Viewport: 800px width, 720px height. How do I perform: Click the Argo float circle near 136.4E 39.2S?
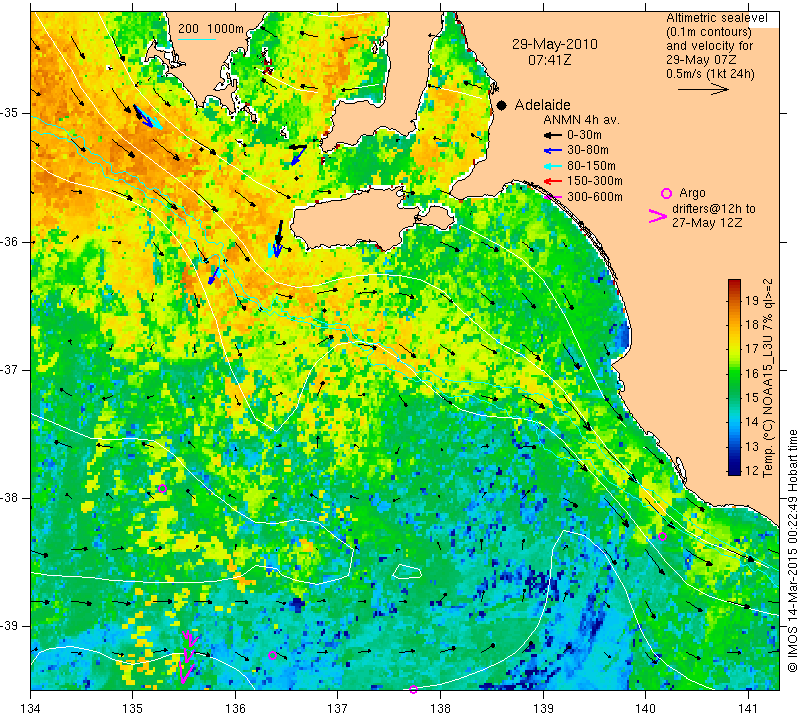point(272,656)
